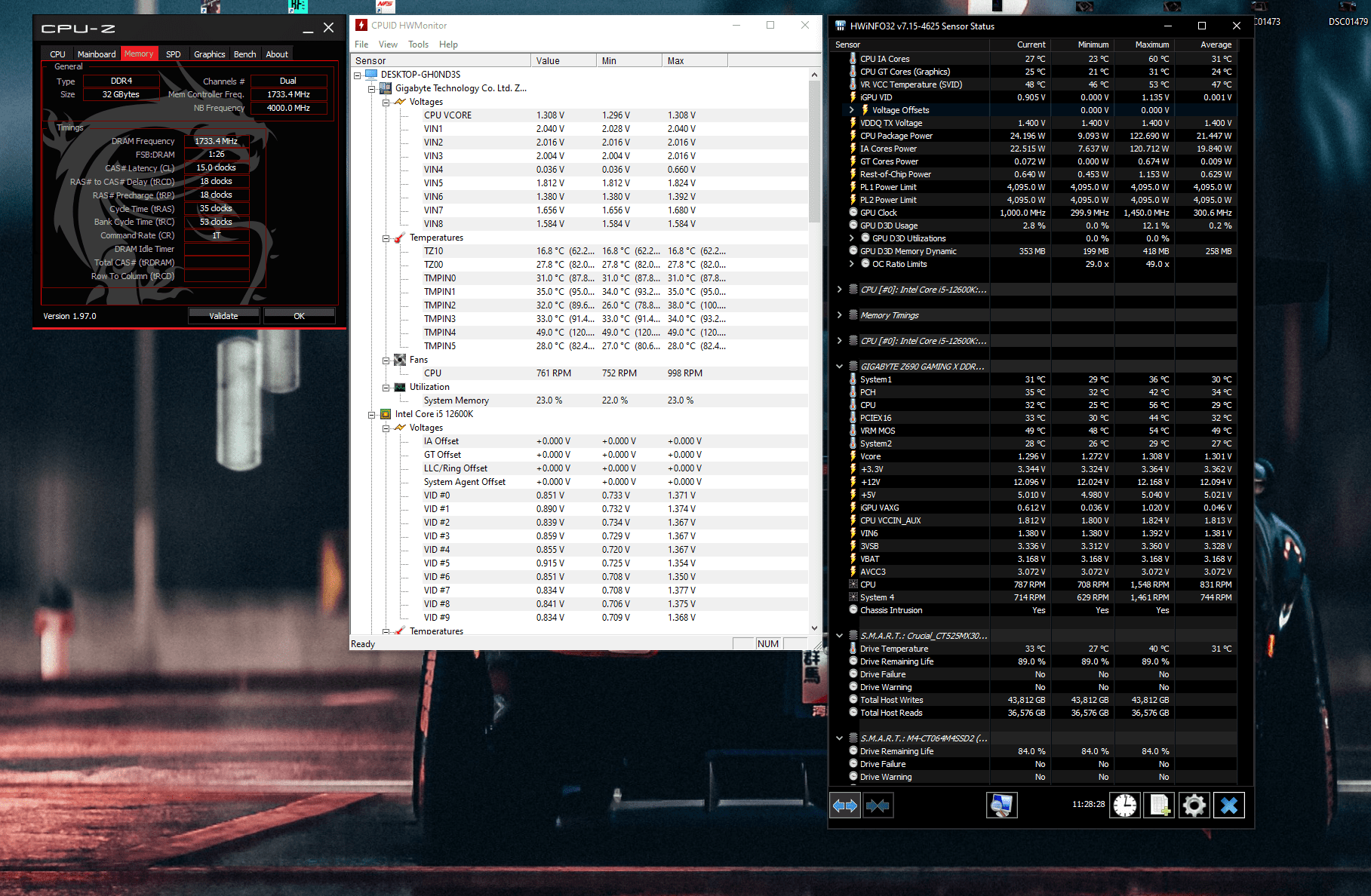Click the Average column header in HWiNFO
Viewport: 1371px width, 896px height.
[x=1206, y=44]
